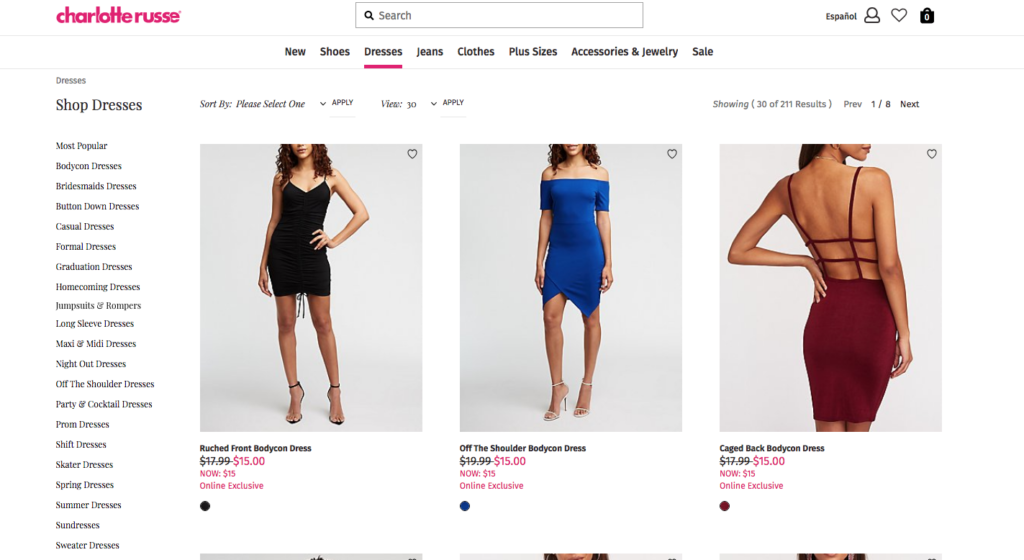Image resolution: width=1024 pixels, height=560 pixels.
Task: Open the Plus Sizes menu
Action: 532,52
